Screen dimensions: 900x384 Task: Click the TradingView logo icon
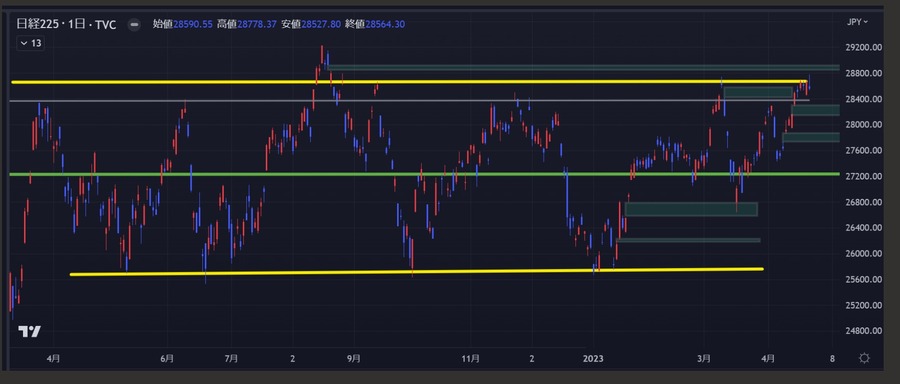pyautogui.click(x=29, y=331)
